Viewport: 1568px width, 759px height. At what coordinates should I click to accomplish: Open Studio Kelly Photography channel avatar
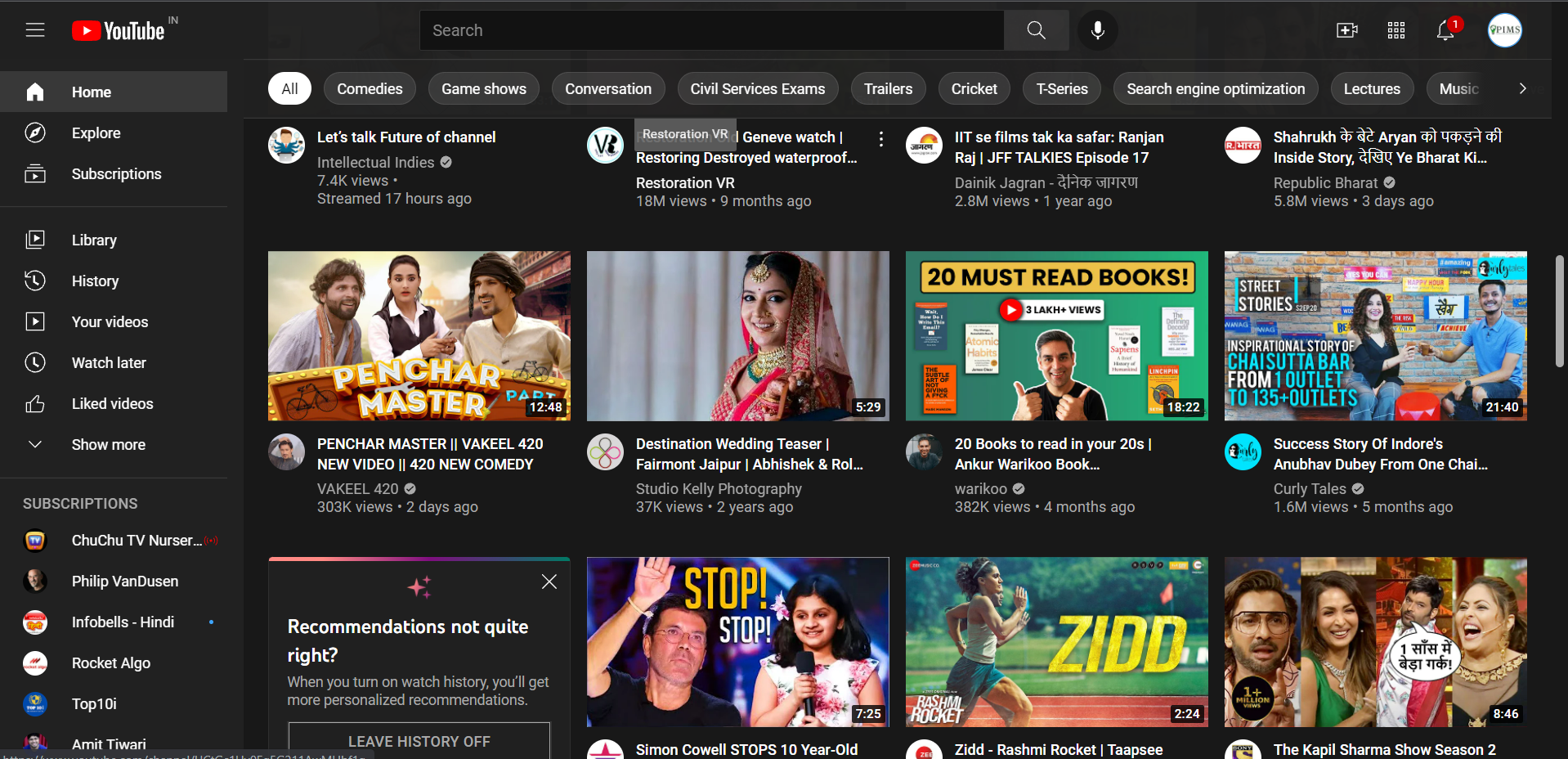coord(605,451)
